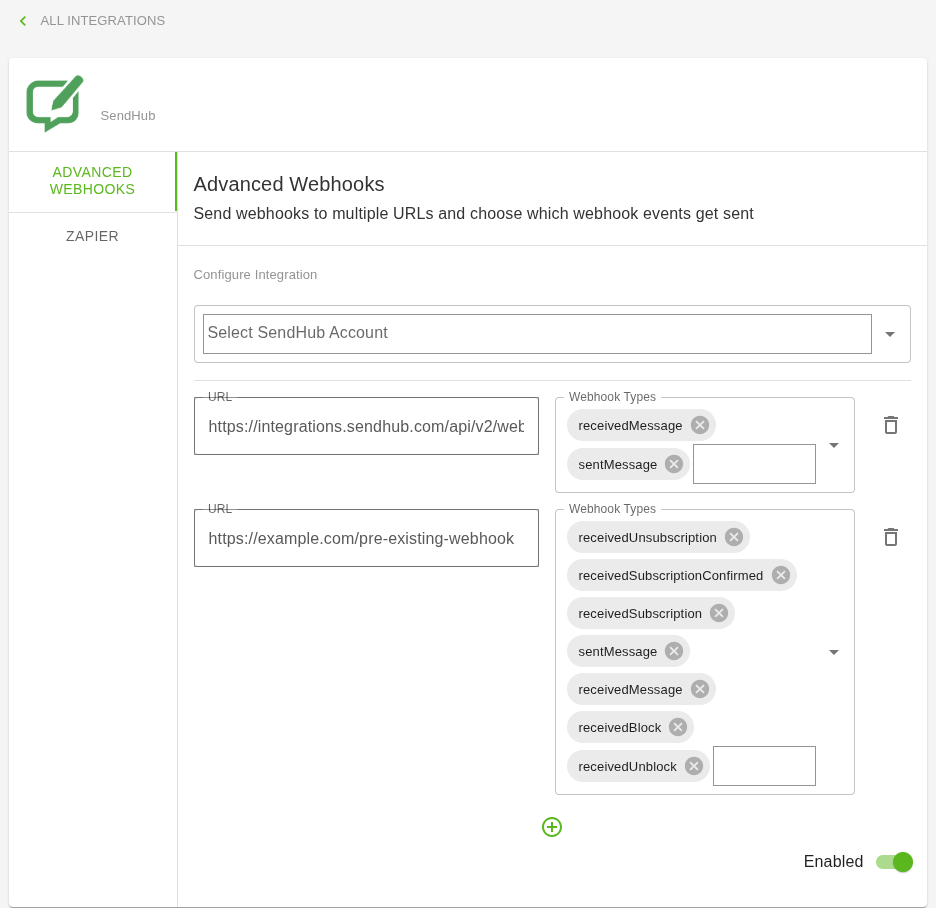936x908 pixels.
Task: Toggle the Enabled switch off
Action: [894, 861]
